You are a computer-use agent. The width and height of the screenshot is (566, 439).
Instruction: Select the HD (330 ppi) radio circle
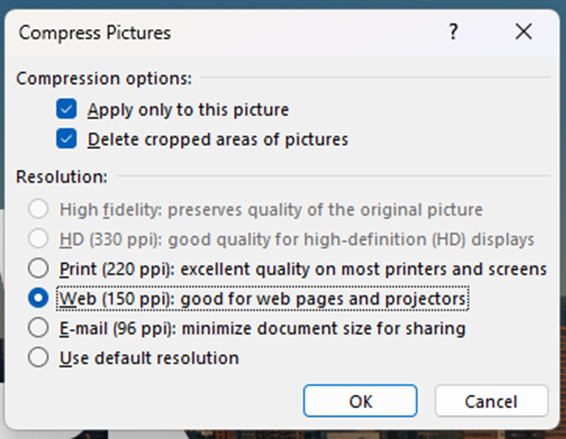[x=38, y=239]
